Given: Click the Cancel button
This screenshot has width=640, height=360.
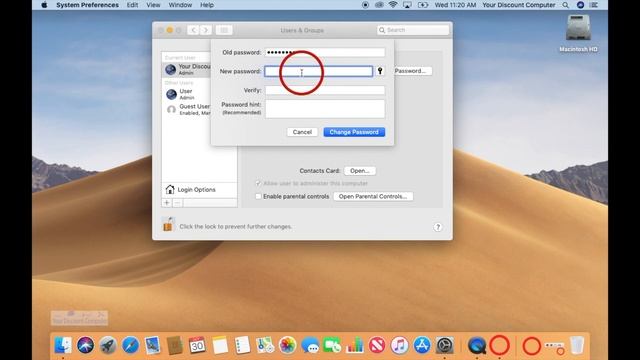Looking at the screenshot, I should coord(302,132).
